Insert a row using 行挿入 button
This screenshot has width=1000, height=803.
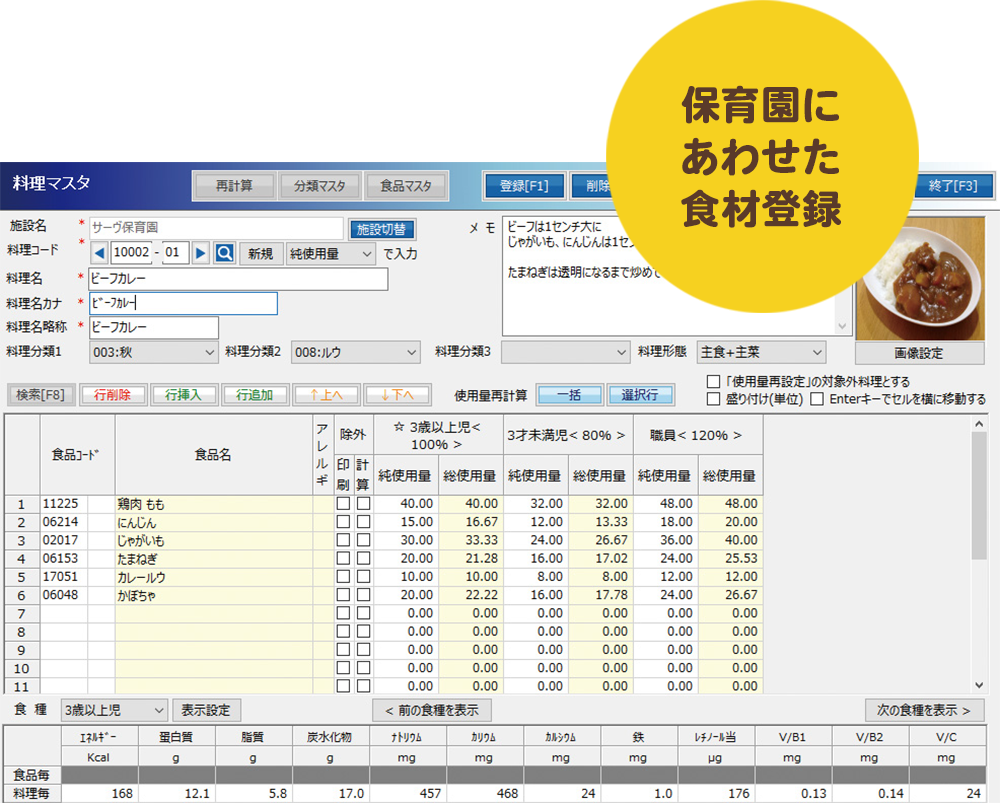click(183, 395)
